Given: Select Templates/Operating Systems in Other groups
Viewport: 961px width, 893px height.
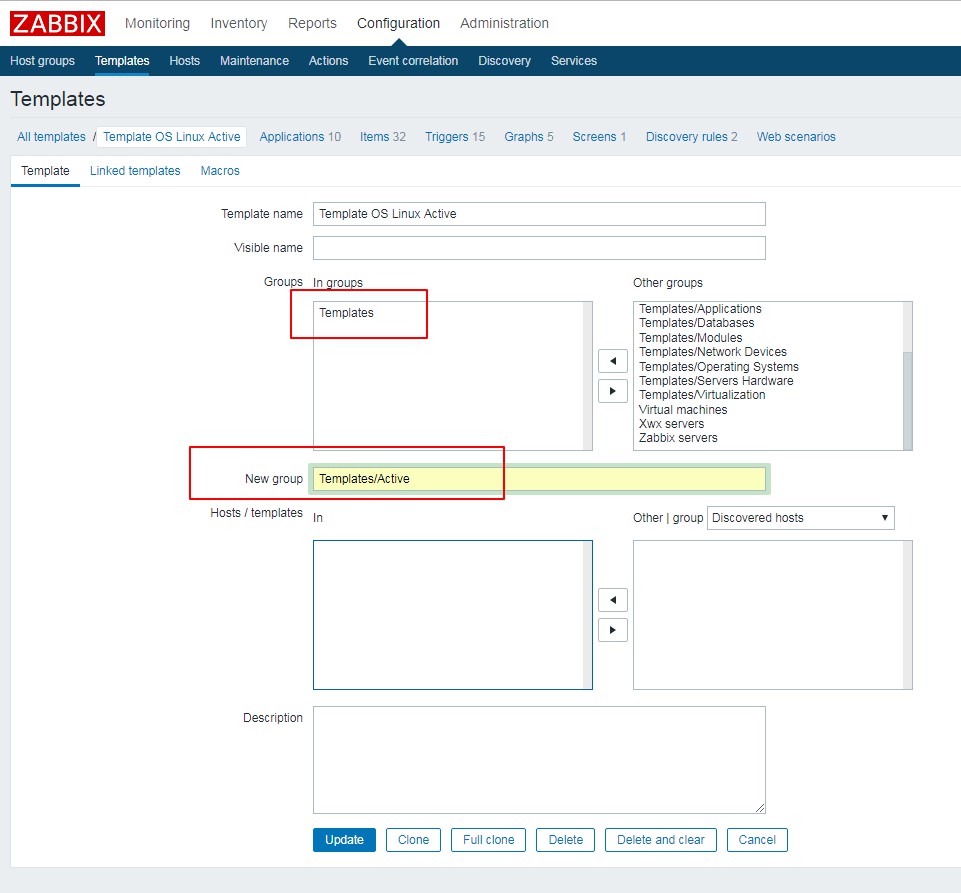Looking at the screenshot, I should [x=718, y=367].
